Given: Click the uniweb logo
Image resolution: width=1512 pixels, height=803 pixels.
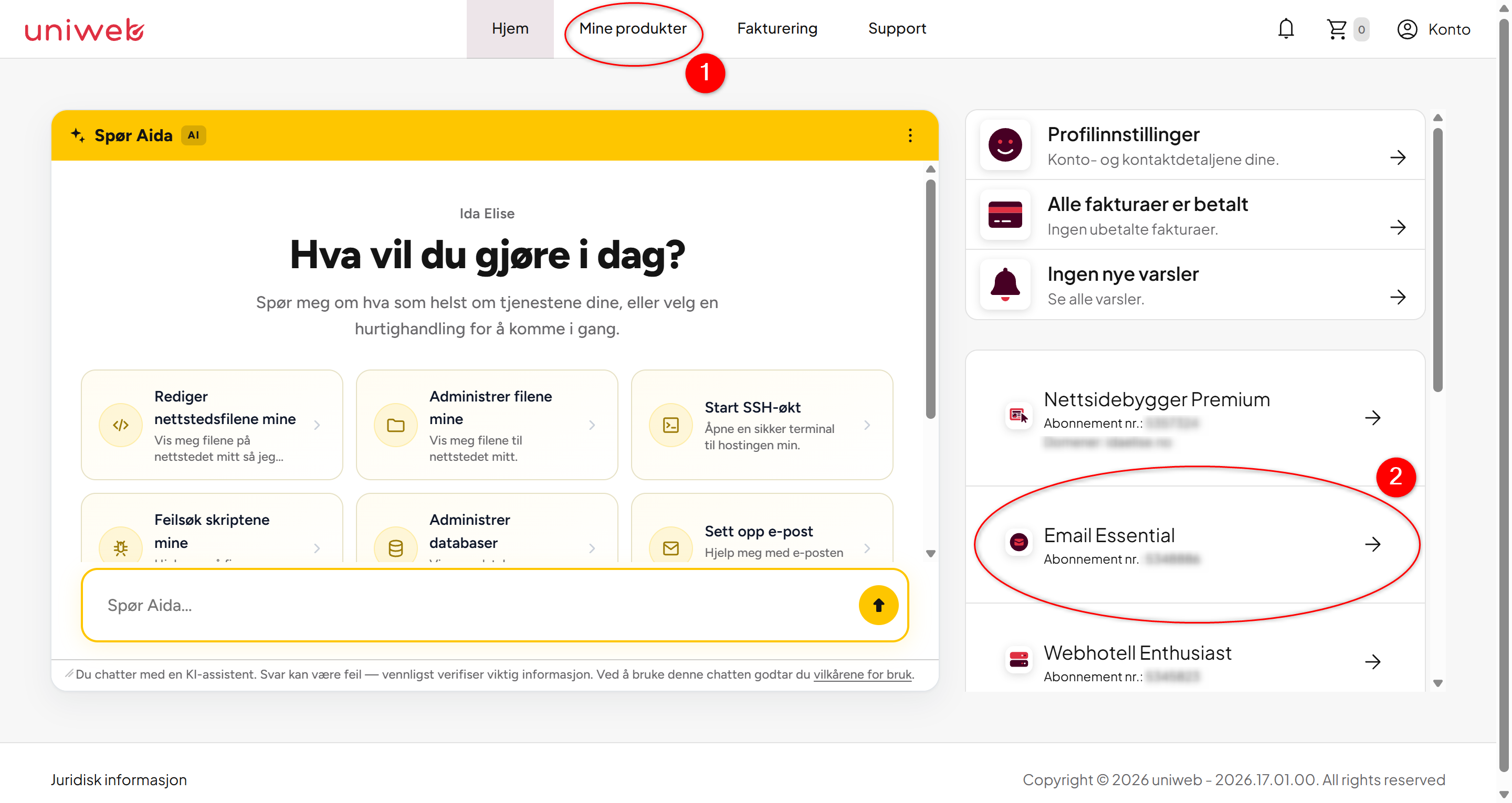Looking at the screenshot, I should [x=84, y=29].
